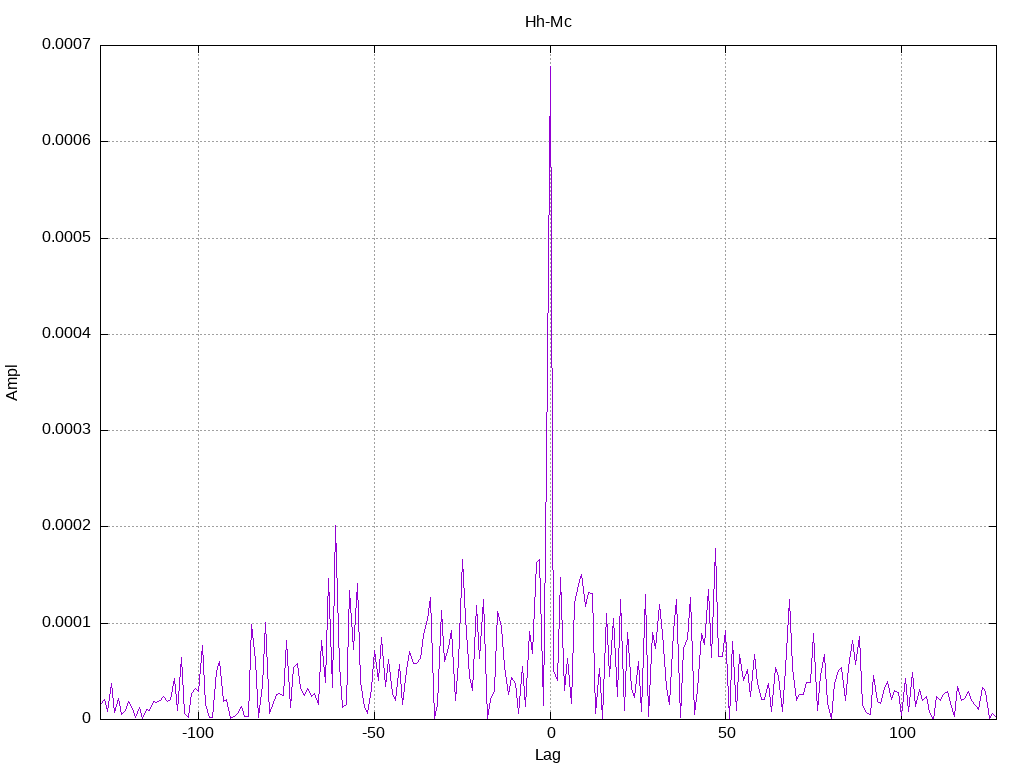This screenshot has width=1024, height=768.
Task: Click the 0.0002 peak near lag -60
Action: pyautogui.click(x=335, y=526)
